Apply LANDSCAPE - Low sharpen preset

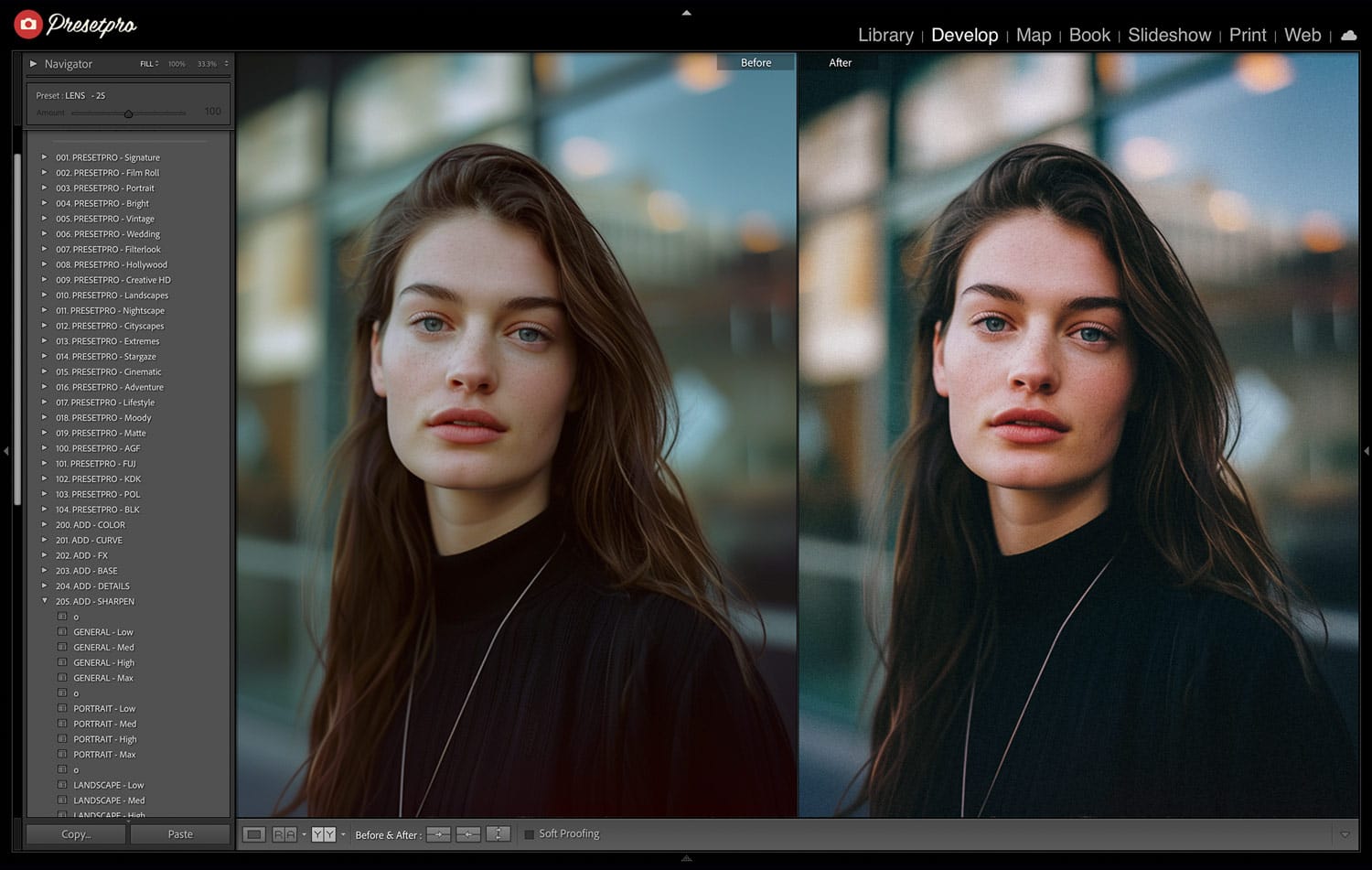click(109, 785)
